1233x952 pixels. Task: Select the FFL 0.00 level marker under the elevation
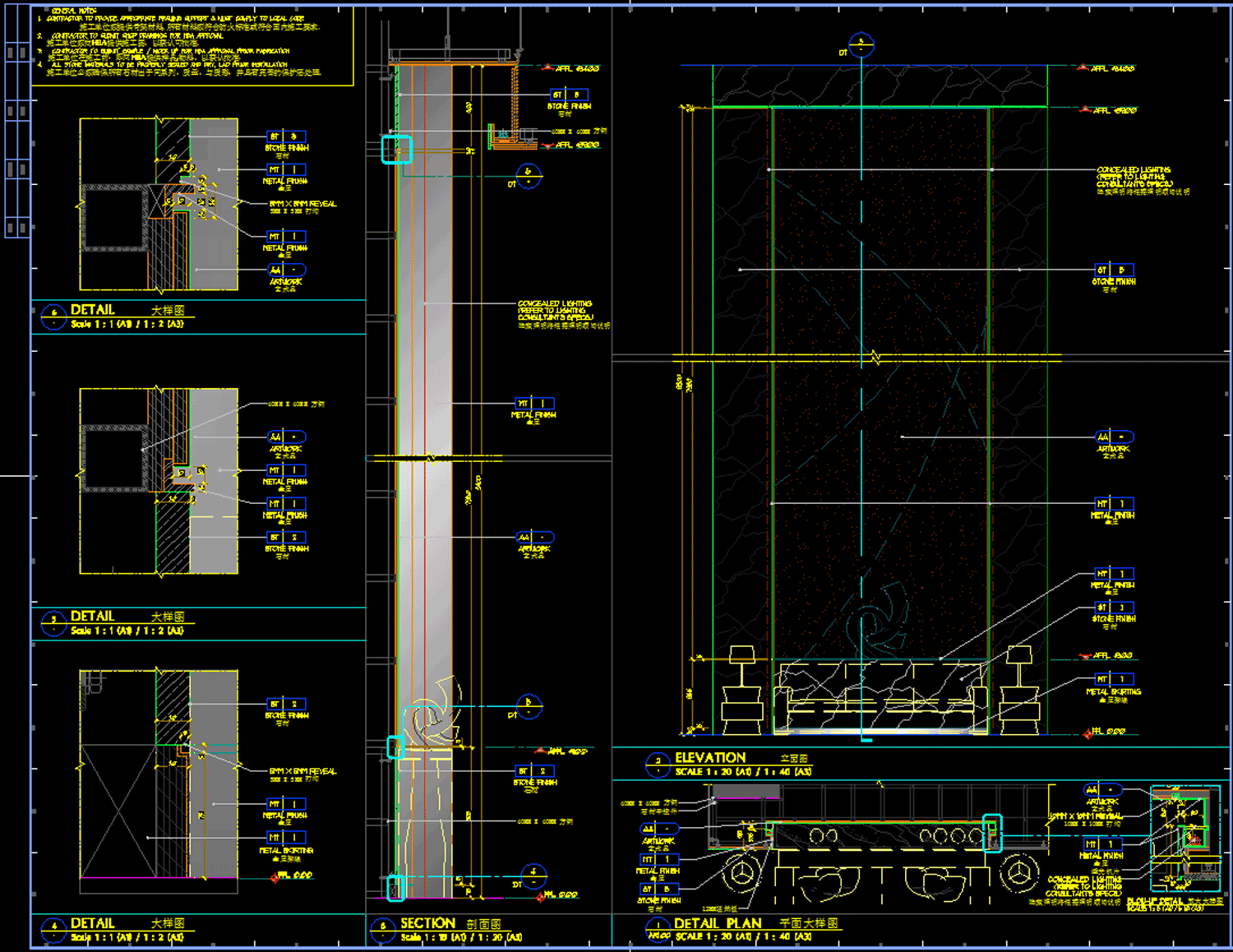(x=1106, y=732)
